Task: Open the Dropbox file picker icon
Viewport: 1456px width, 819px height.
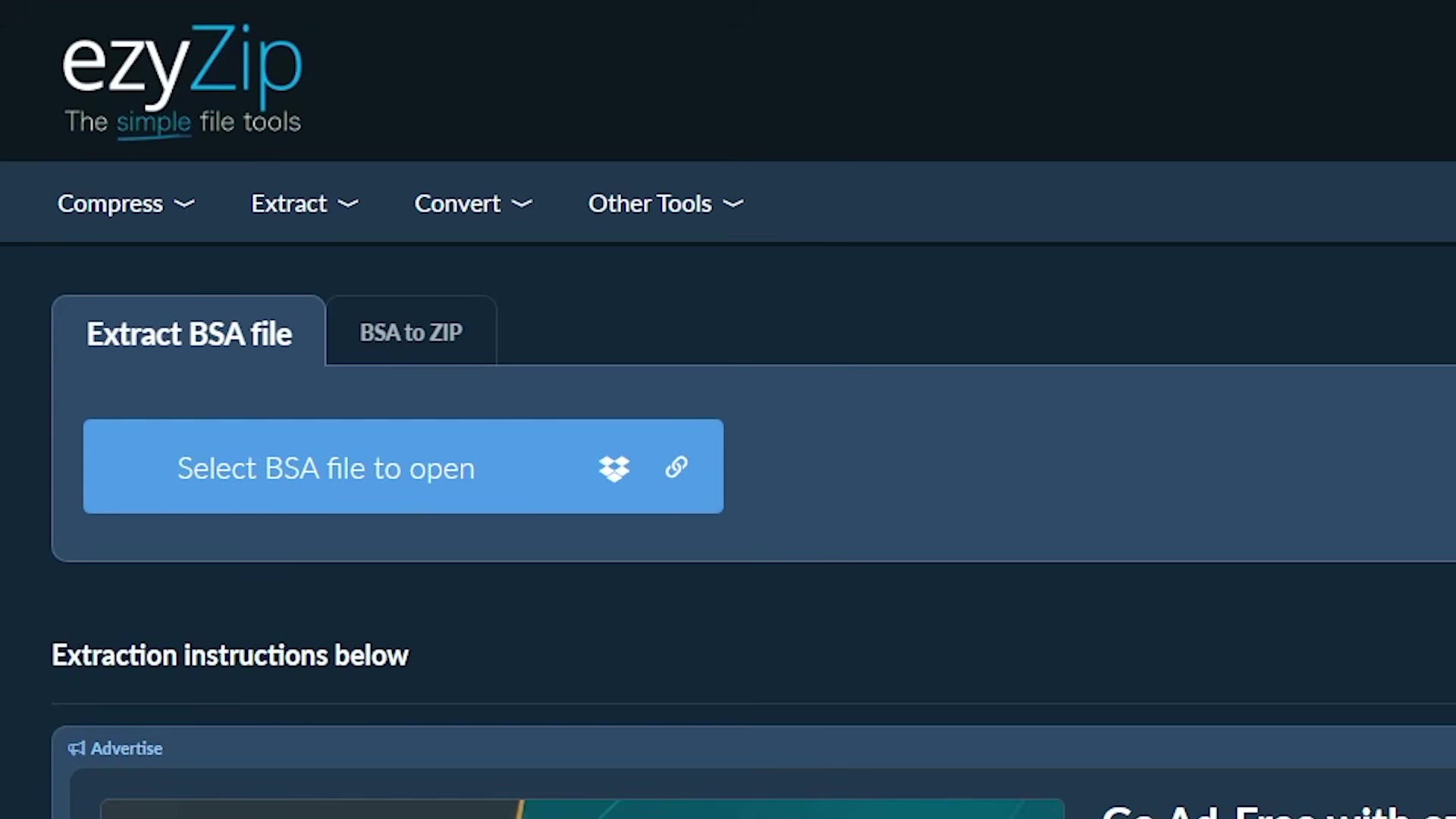Action: 613,469
